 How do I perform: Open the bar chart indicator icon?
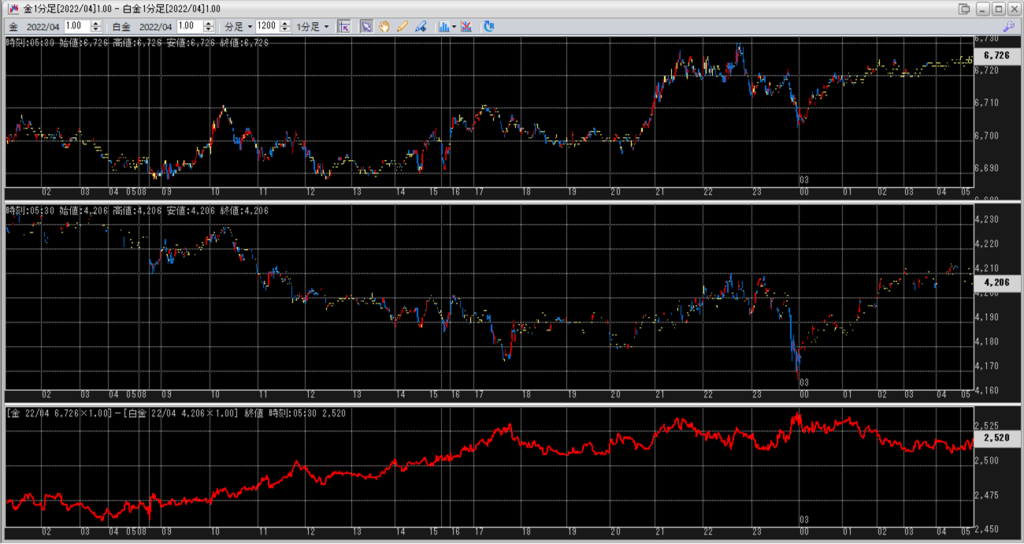coord(443,26)
